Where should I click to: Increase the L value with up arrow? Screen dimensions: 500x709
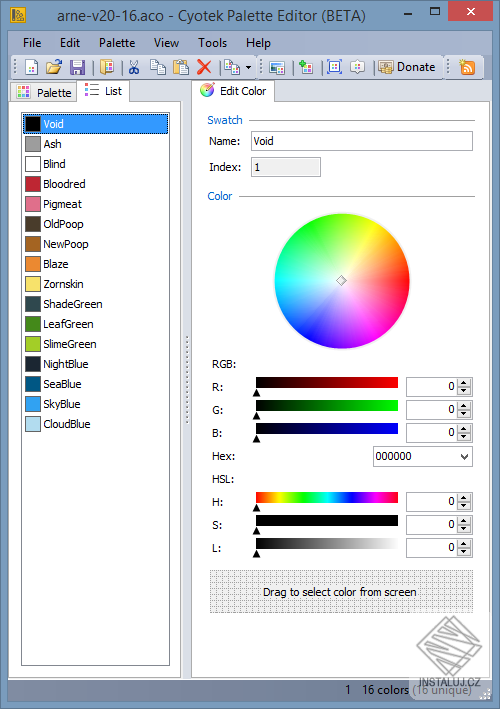click(464, 544)
